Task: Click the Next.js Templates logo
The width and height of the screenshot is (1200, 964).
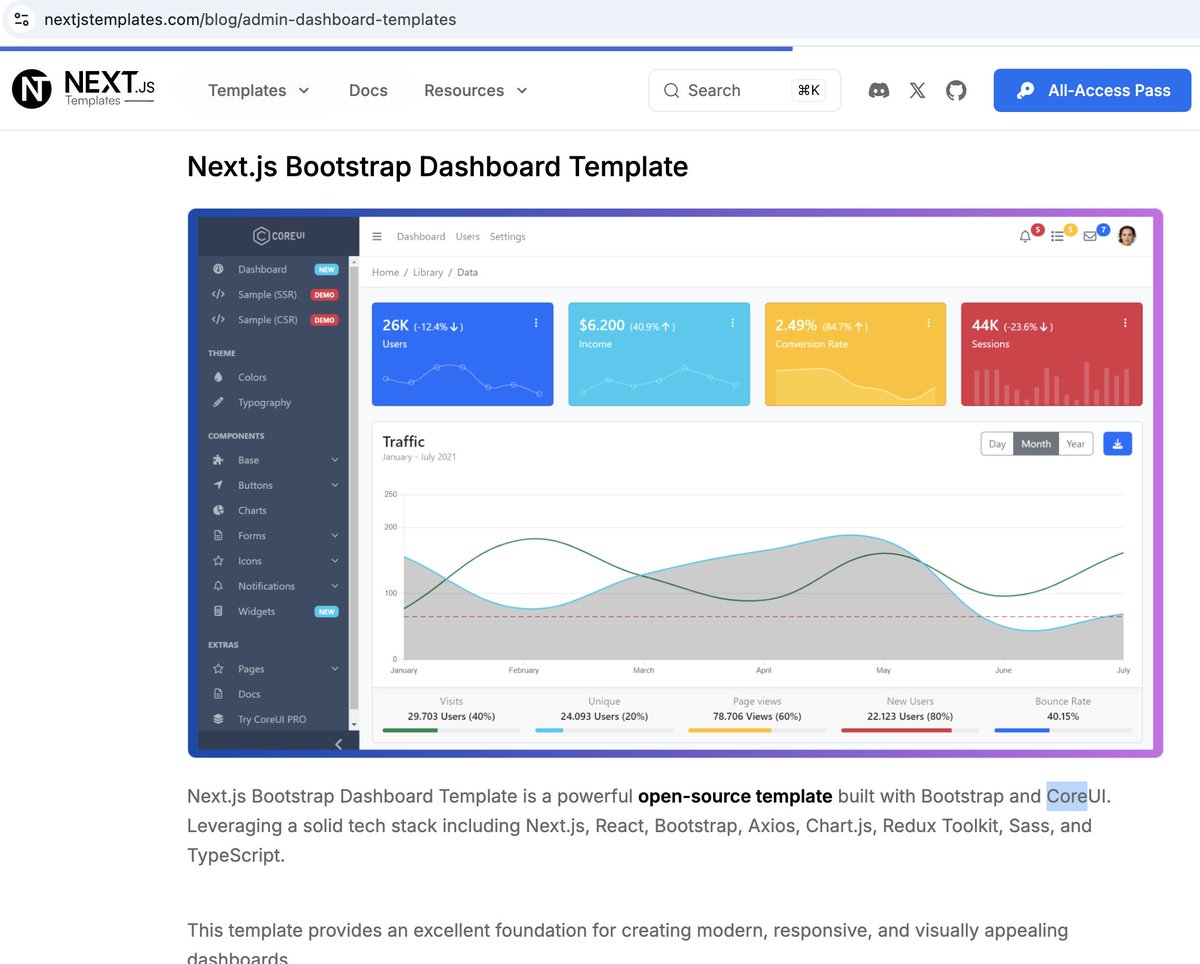Action: tap(84, 89)
